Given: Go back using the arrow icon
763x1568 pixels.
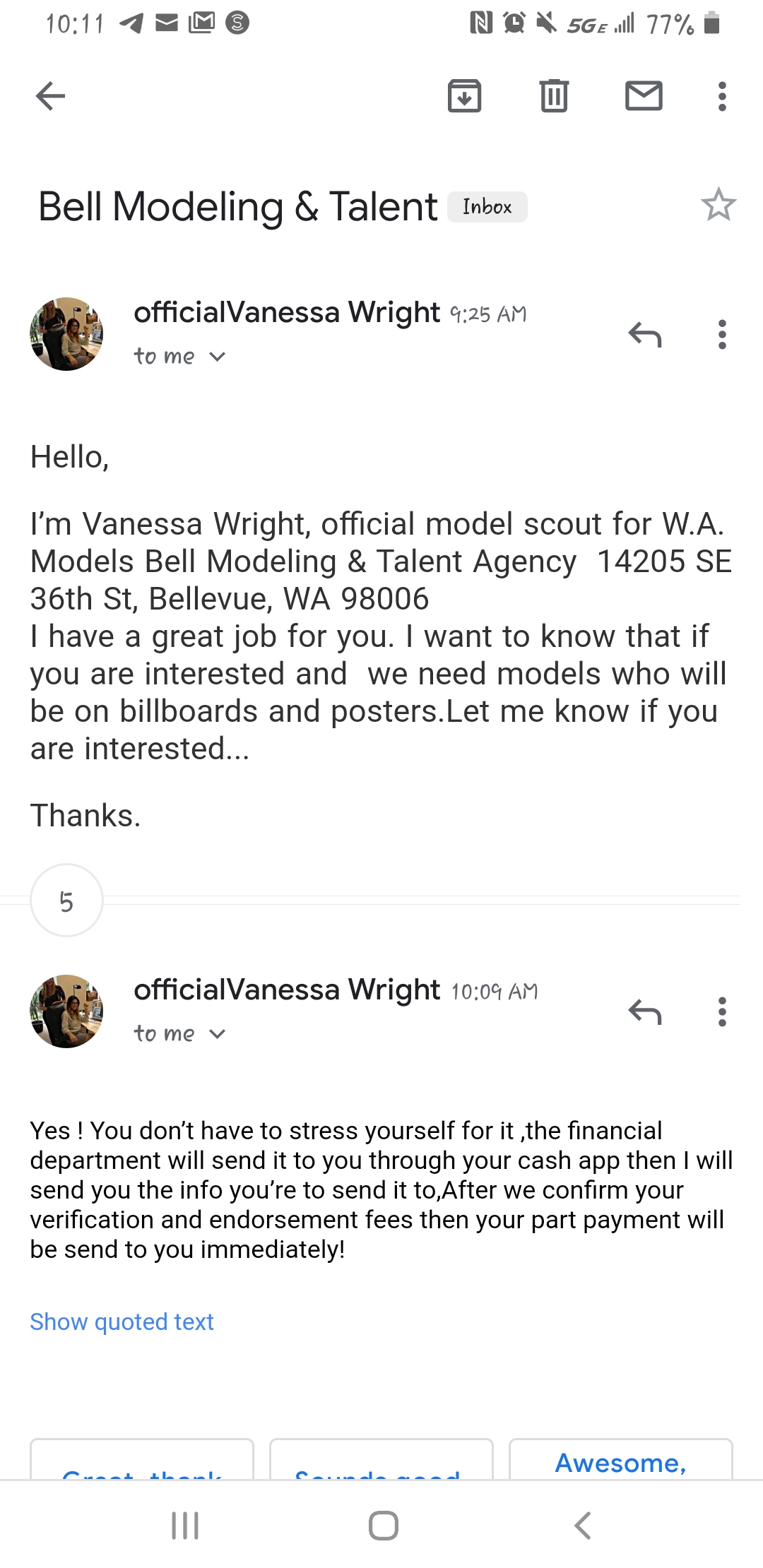Looking at the screenshot, I should (50, 96).
